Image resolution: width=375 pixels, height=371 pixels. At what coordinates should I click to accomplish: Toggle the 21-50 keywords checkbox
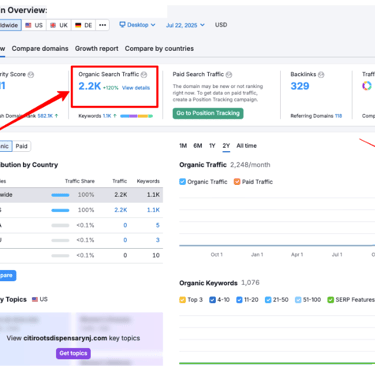pyautogui.click(x=268, y=300)
